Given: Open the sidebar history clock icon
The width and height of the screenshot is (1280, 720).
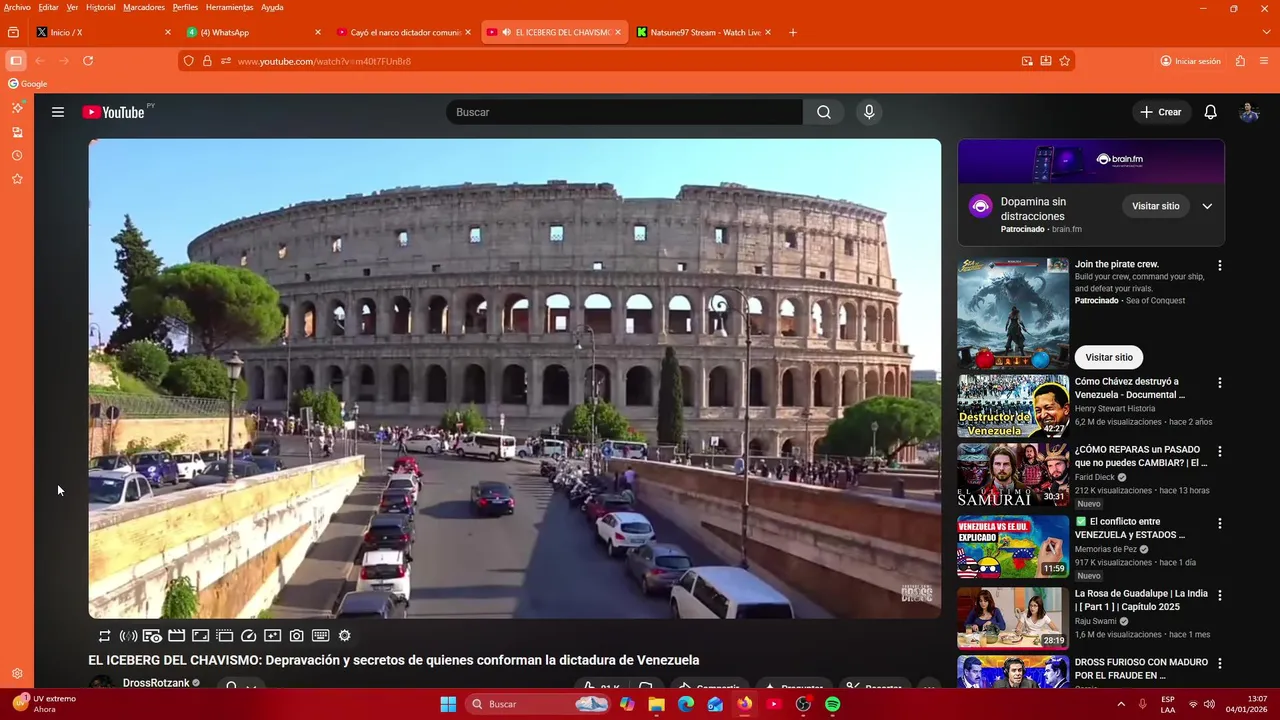Looking at the screenshot, I should (x=17, y=156).
